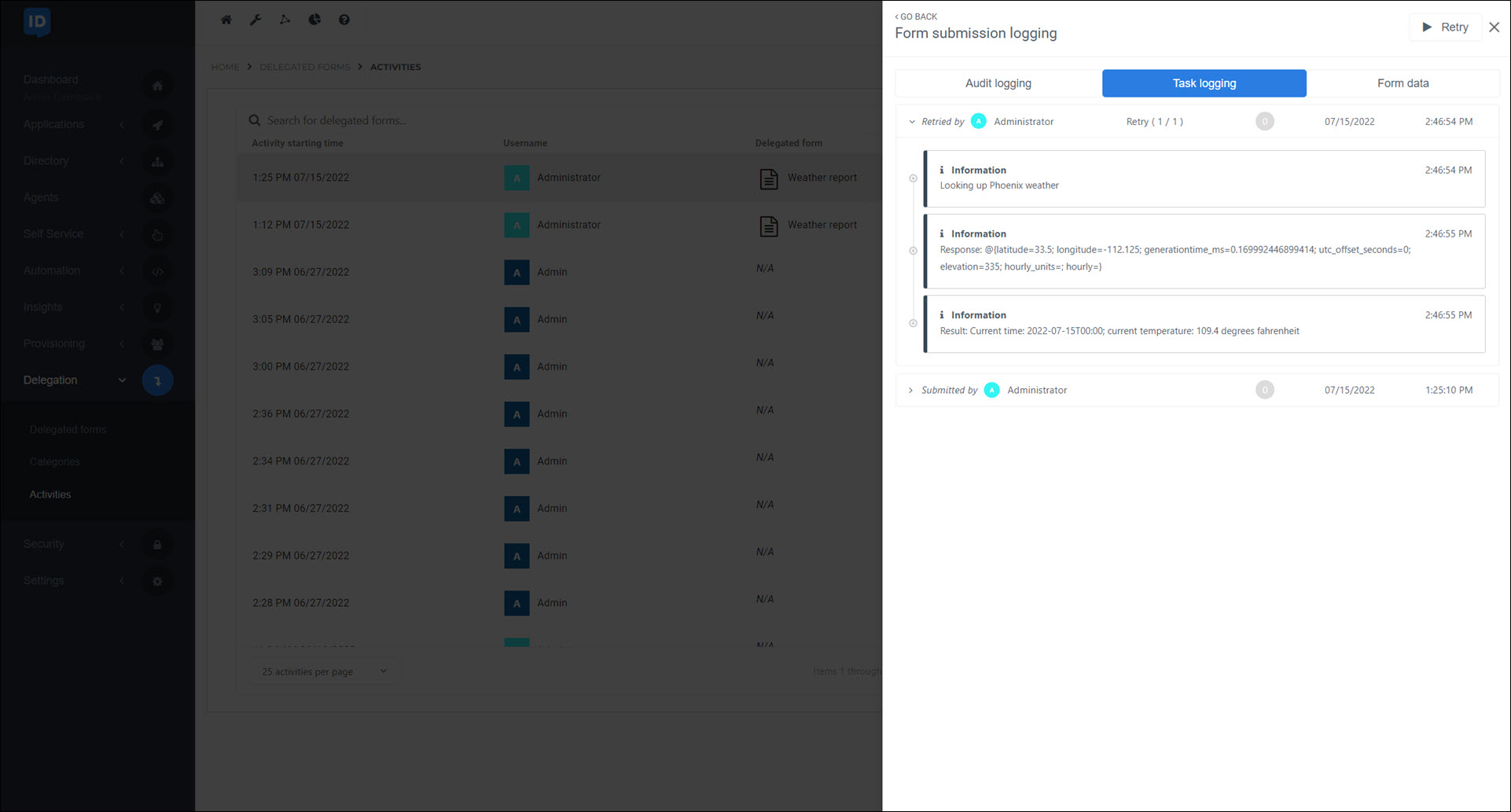Click the search magnifier icon
The height and width of the screenshot is (812, 1511).
pos(255,120)
